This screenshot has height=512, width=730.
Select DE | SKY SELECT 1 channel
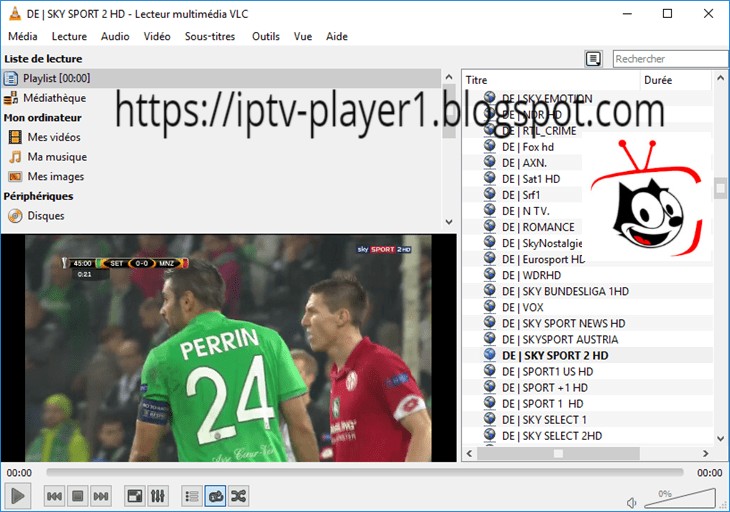coord(545,420)
